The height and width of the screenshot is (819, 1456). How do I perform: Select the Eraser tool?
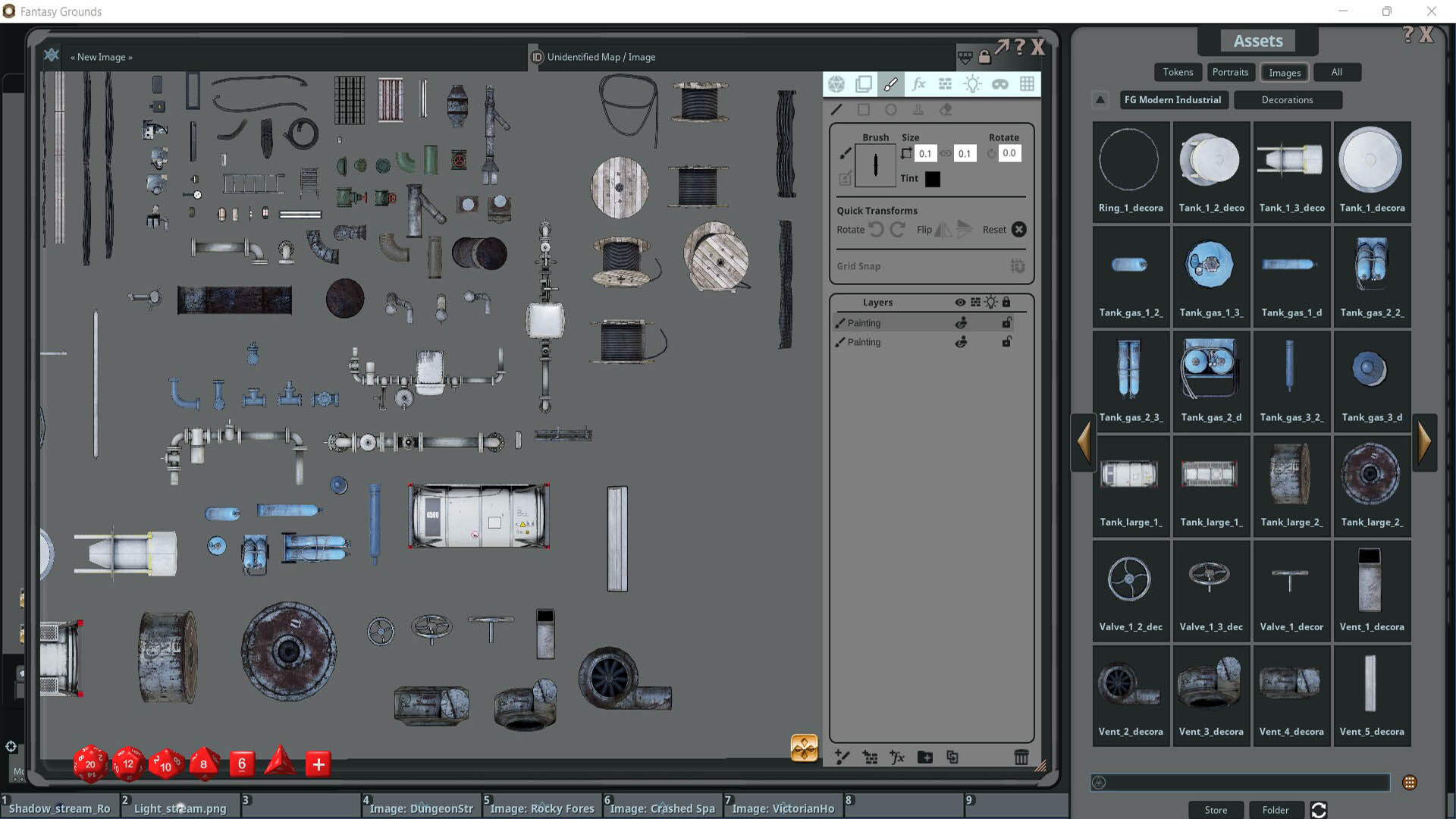[x=946, y=109]
